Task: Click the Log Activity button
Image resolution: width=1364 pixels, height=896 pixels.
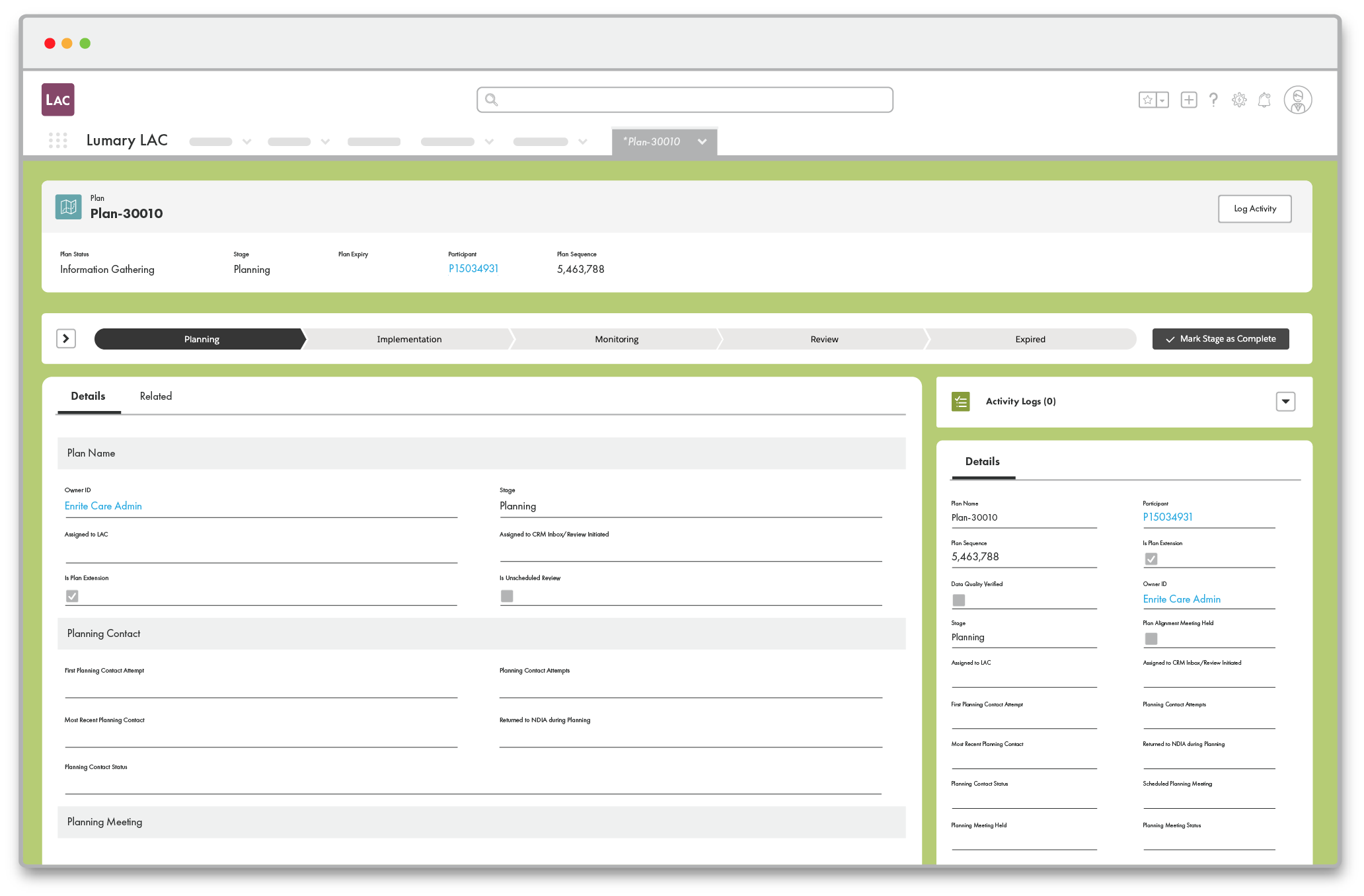Action: (x=1254, y=209)
